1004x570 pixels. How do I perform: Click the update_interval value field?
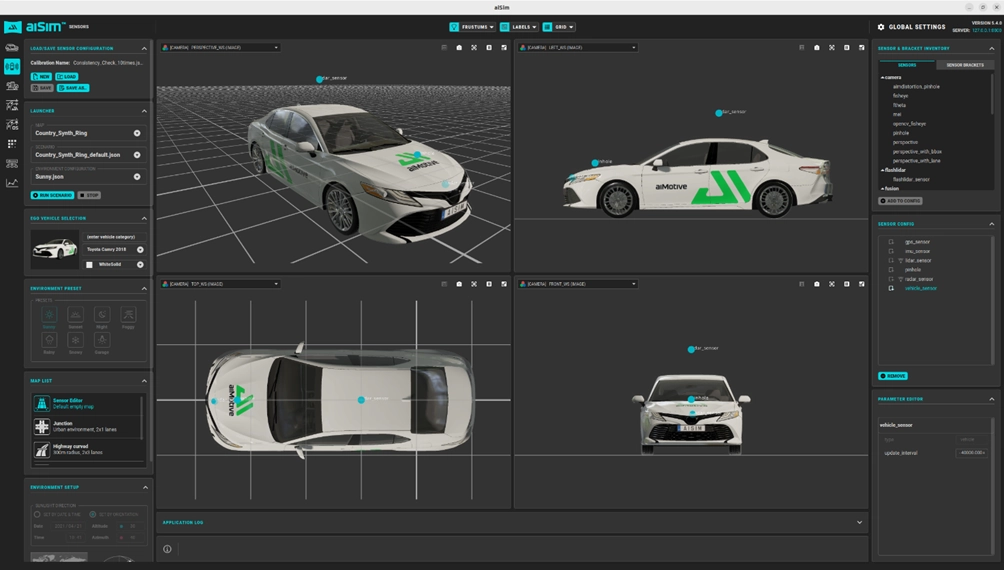(972, 452)
